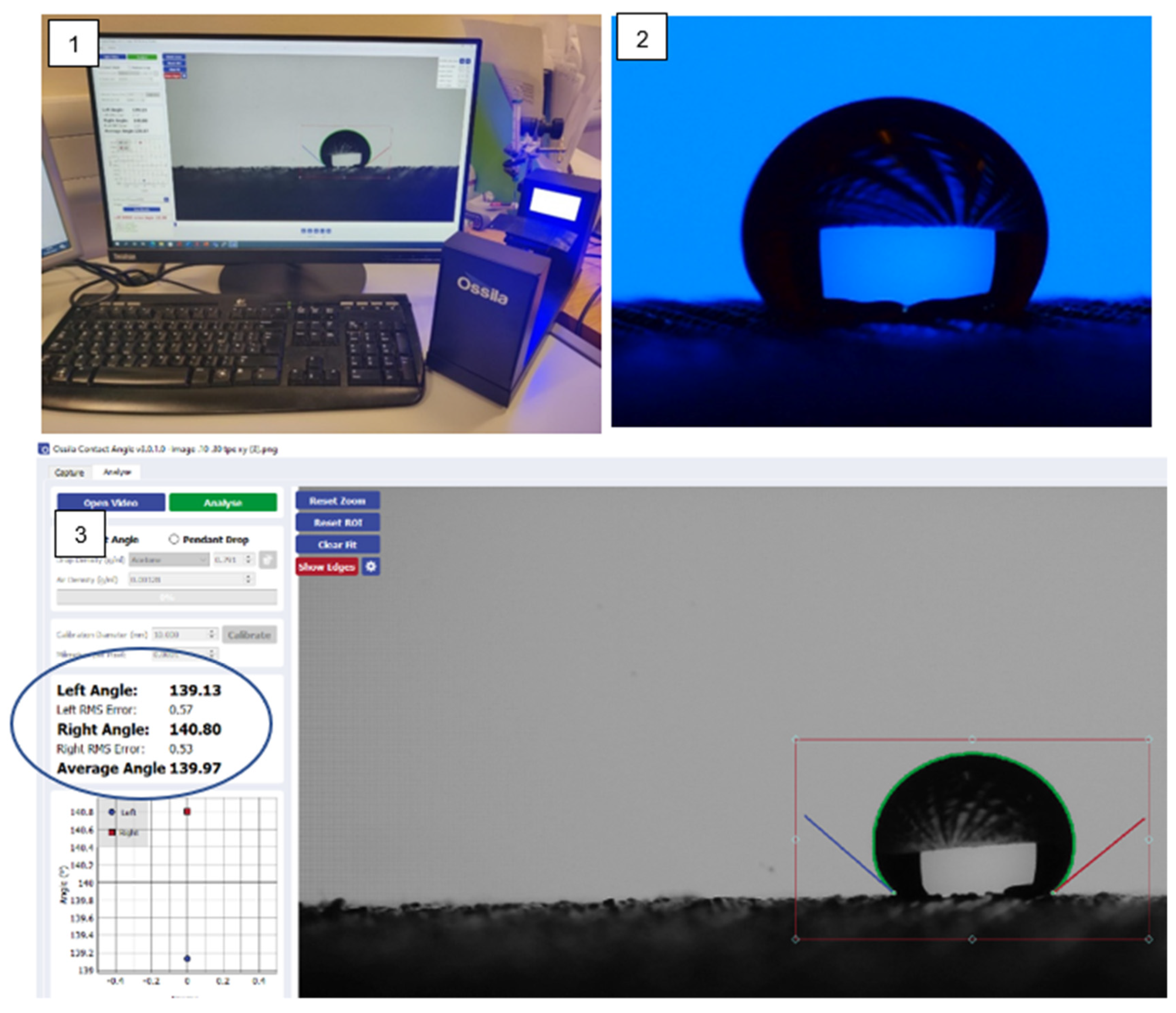This screenshot has width=1176, height=1013.
Task: Switch to the Capture tab
Action: point(69,472)
